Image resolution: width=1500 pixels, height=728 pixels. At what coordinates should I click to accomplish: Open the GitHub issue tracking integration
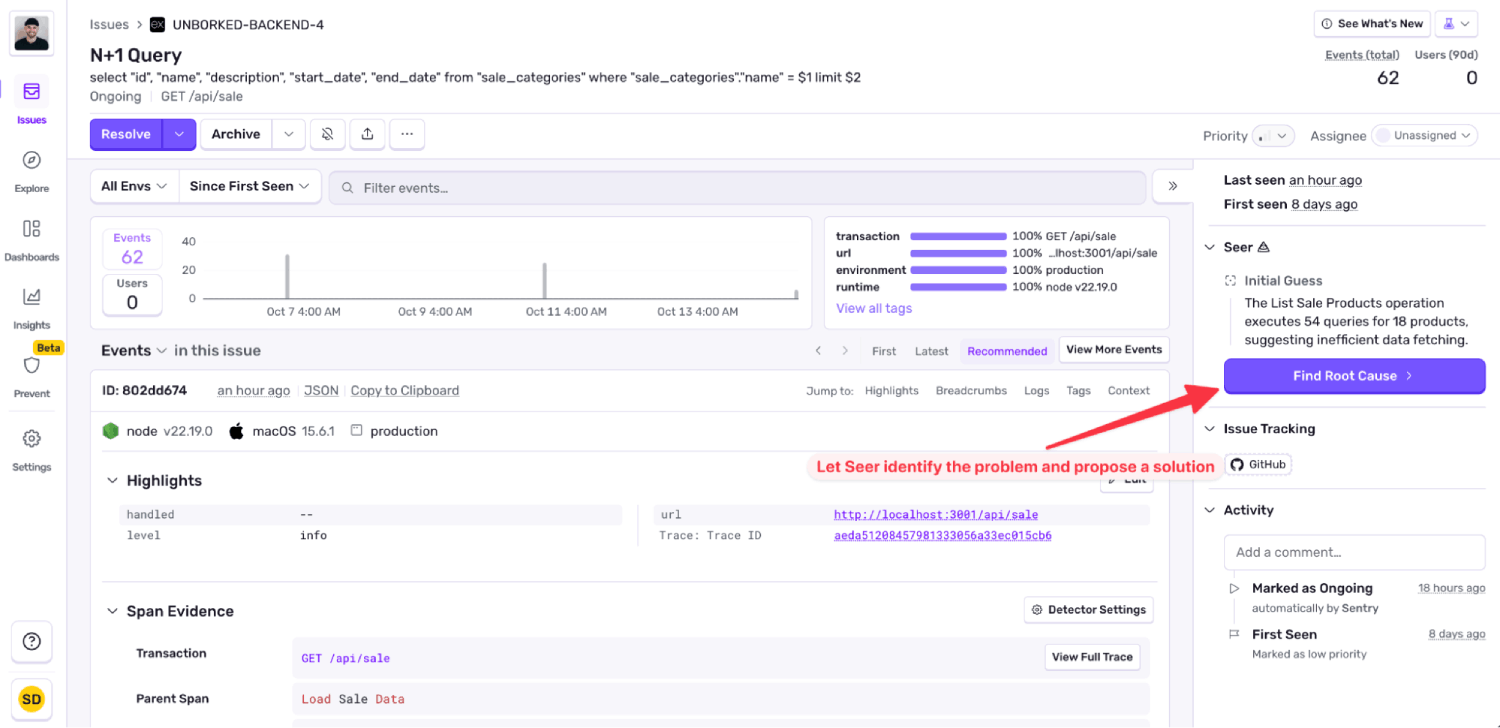tap(1257, 463)
